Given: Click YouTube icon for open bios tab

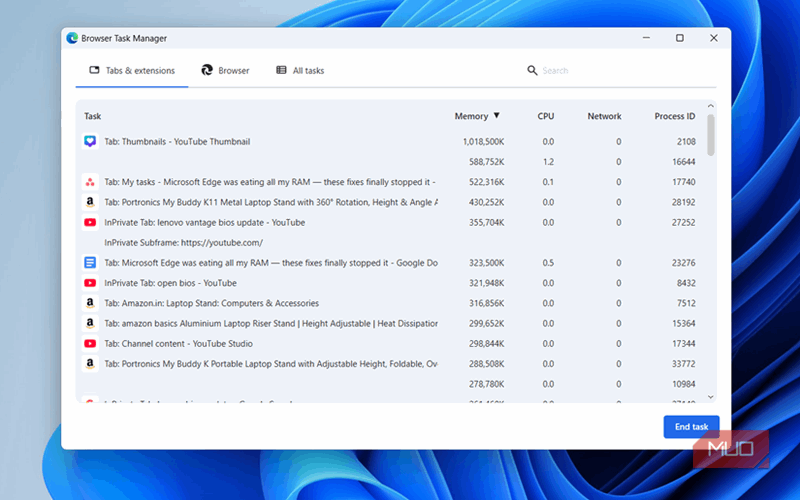Looking at the screenshot, I should (90, 283).
